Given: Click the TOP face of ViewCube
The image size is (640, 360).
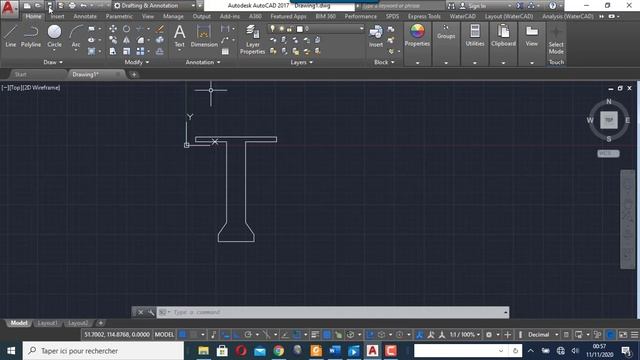Looking at the screenshot, I should [x=609, y=120].
